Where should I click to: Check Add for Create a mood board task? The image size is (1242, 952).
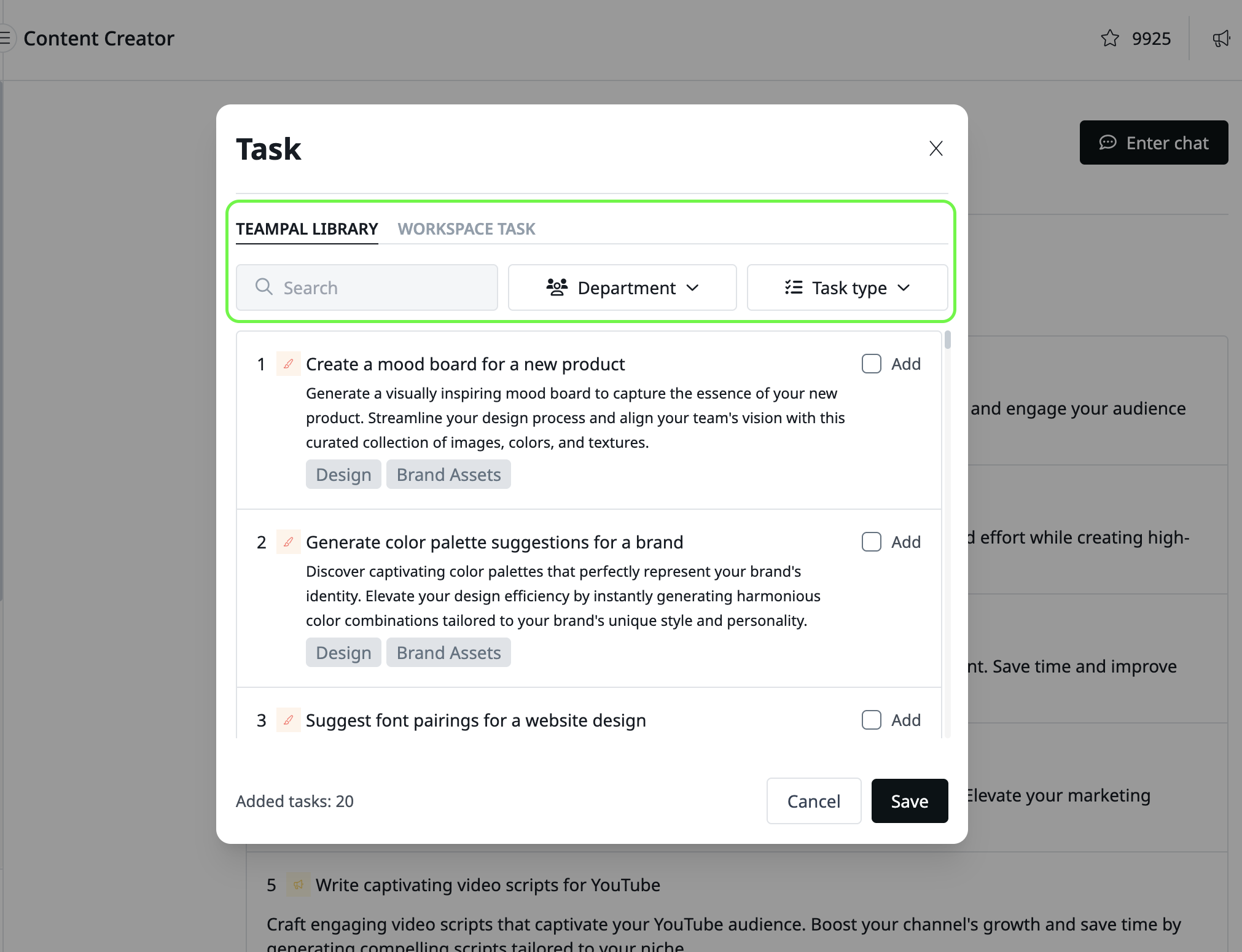click(871, 364)
